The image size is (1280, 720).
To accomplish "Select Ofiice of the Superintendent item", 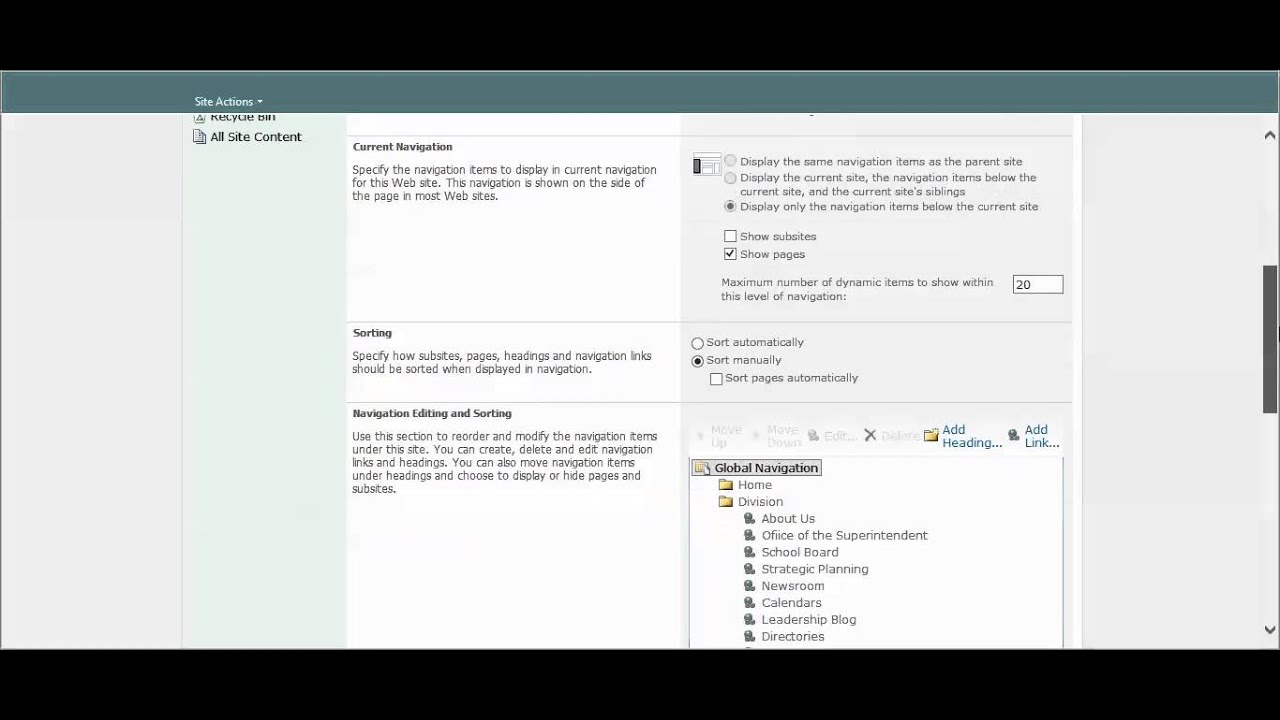I will pos(845,536).
